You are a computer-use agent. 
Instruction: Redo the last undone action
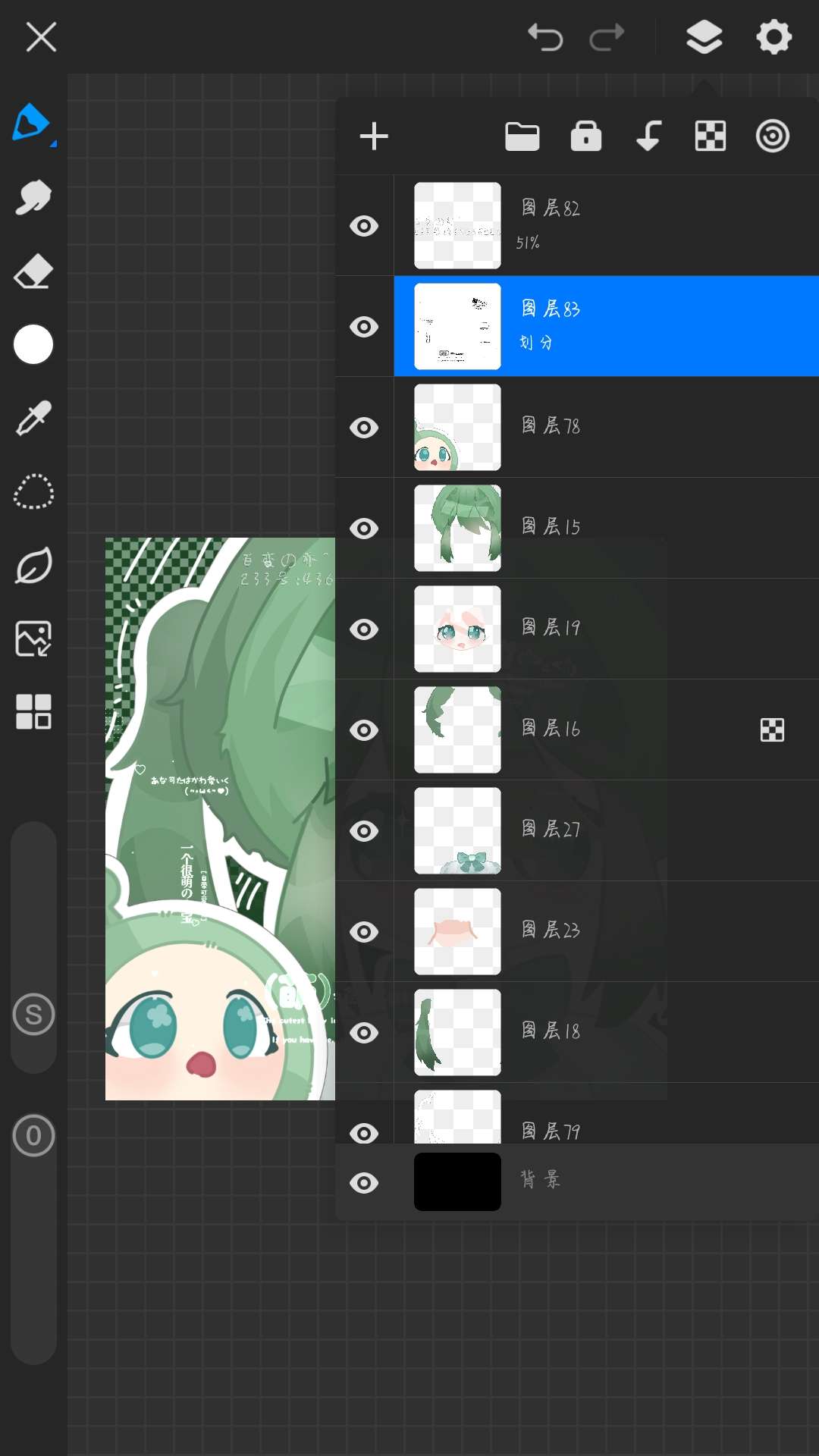[607, 36]
